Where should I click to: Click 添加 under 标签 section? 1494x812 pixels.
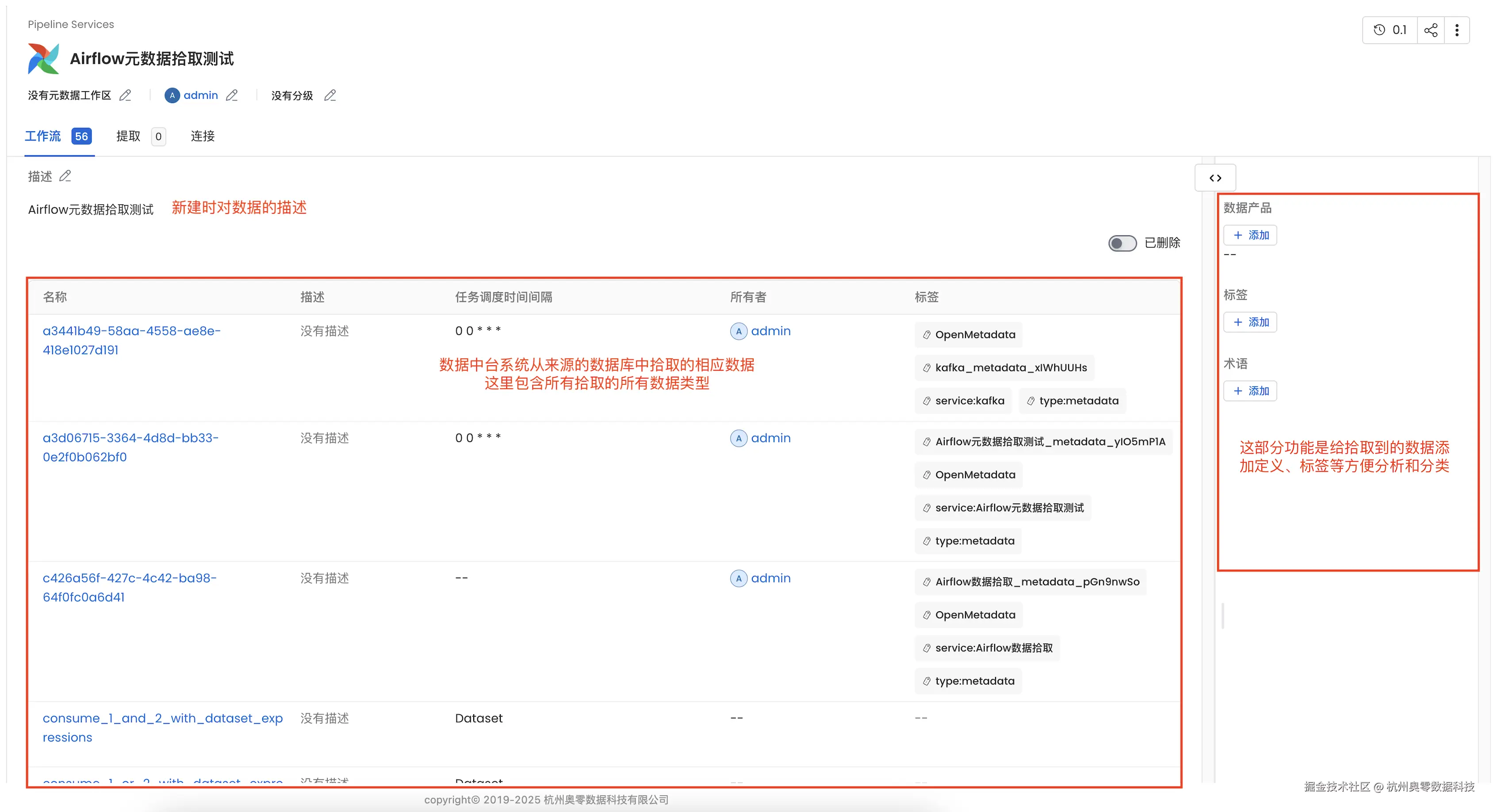point(1250,322)
